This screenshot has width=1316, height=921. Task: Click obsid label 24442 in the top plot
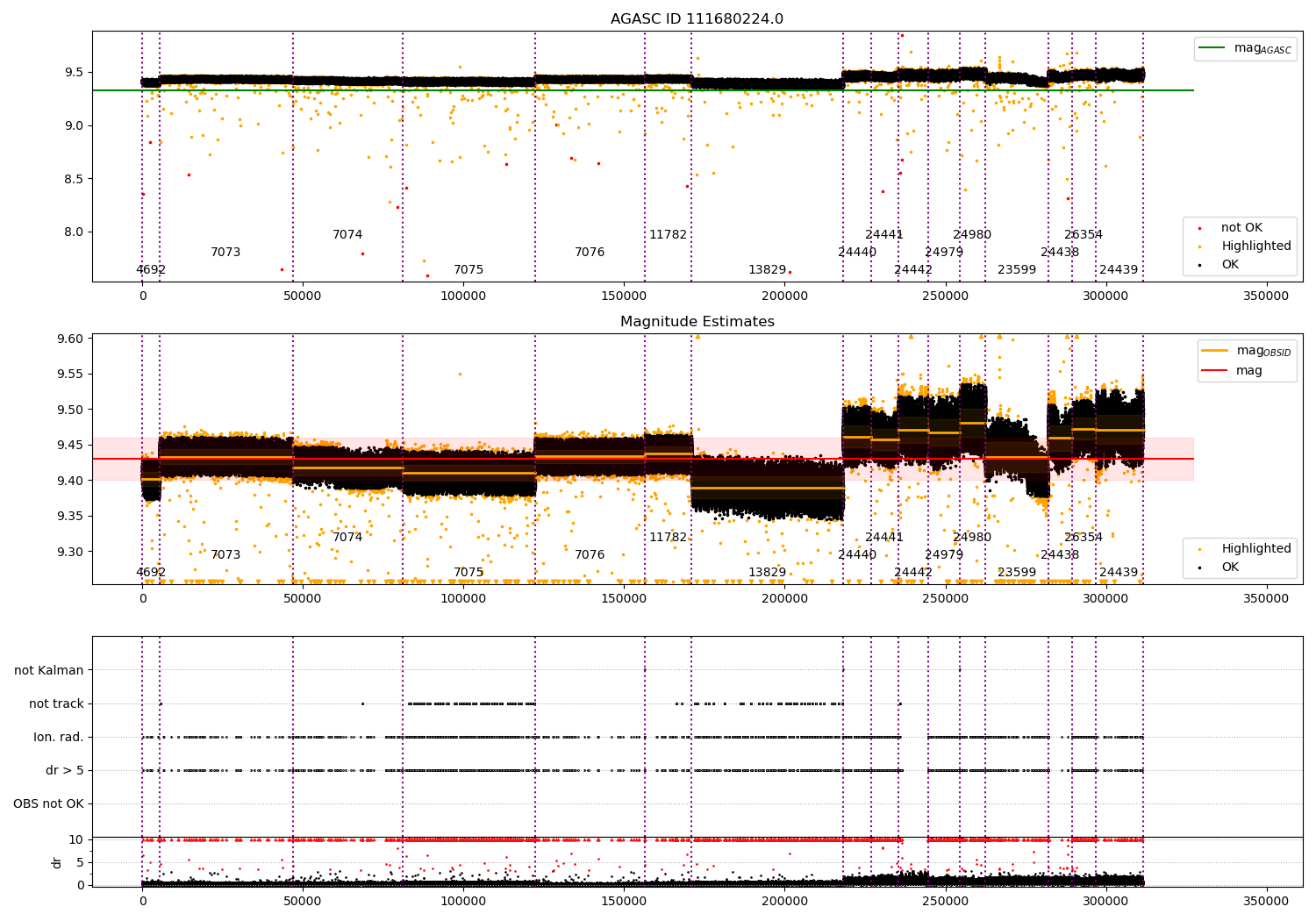[913, 270]
